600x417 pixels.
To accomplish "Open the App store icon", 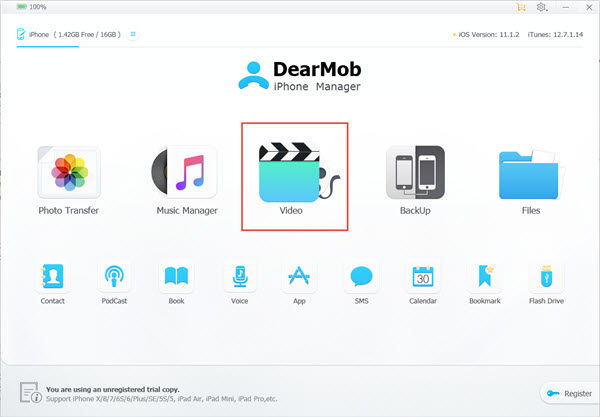I will click(x=299, y=276).
